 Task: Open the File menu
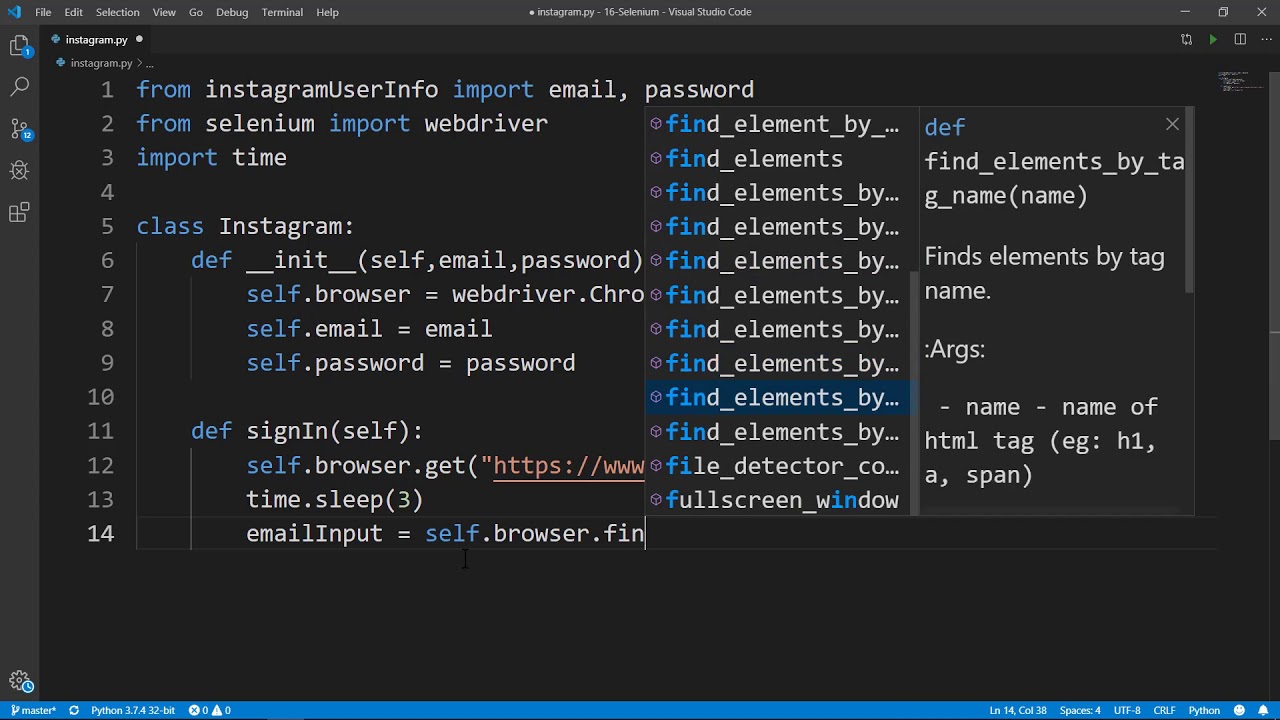tap(43, 12)
